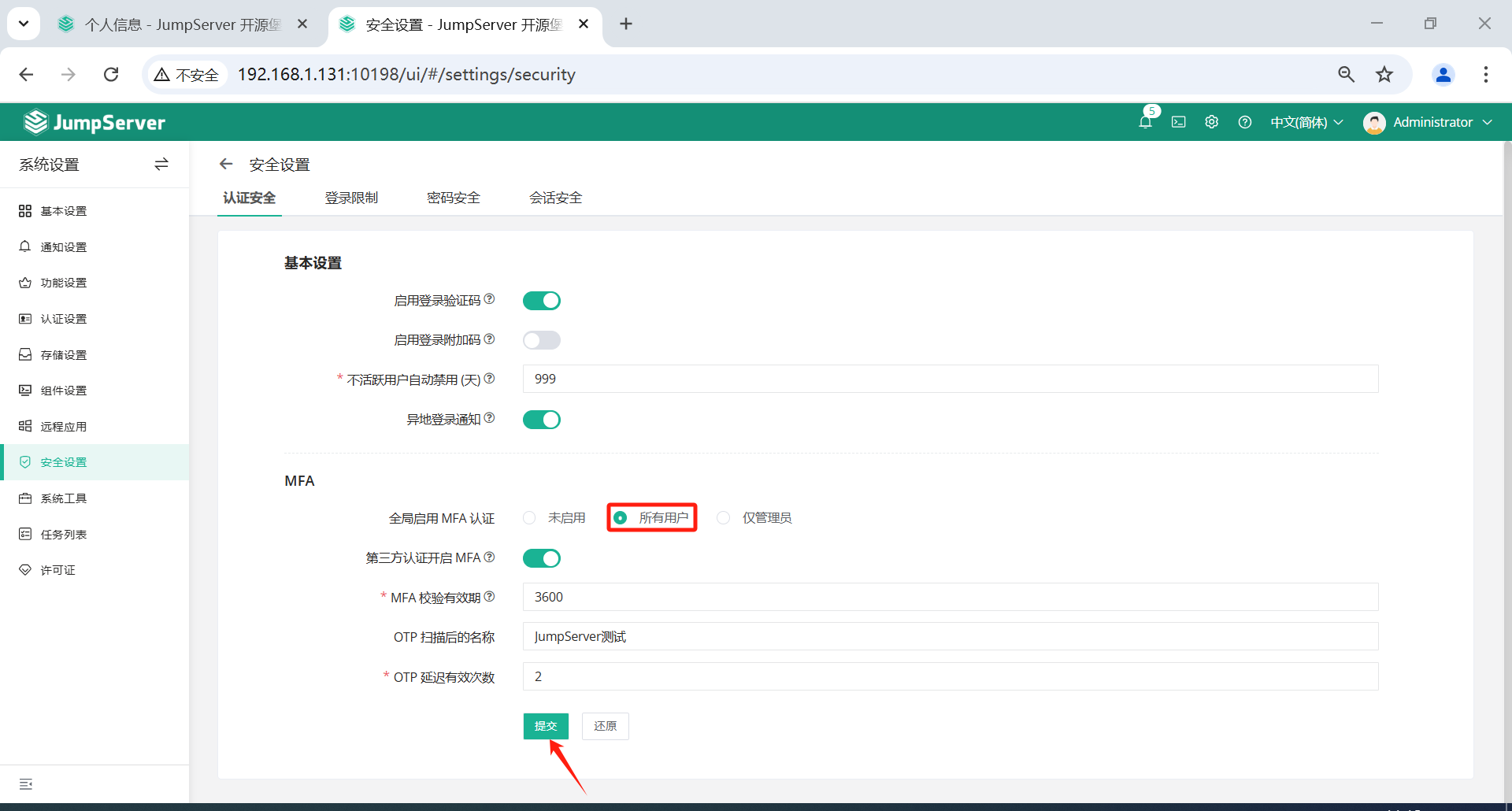This screenshot has height=811, width=1512.
Task: Click the help icon beside 第三方认证开启 MFA
Action: point(489,557)
